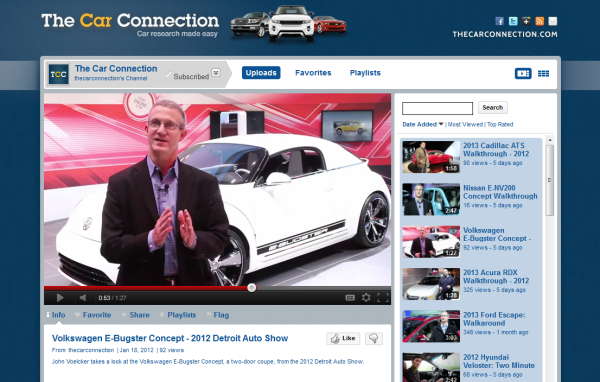Click the Search button
This screenshot has width=600, height=382.
pyautogui.click(x=493, y=108)
